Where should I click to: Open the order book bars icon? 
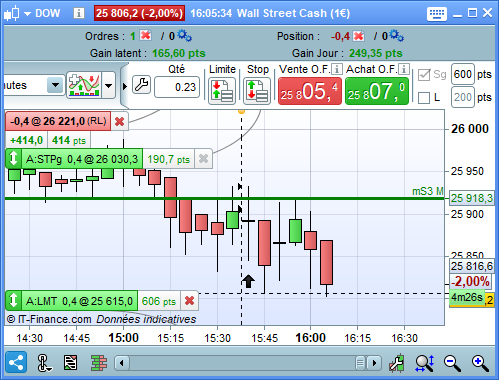coord(99,363)
